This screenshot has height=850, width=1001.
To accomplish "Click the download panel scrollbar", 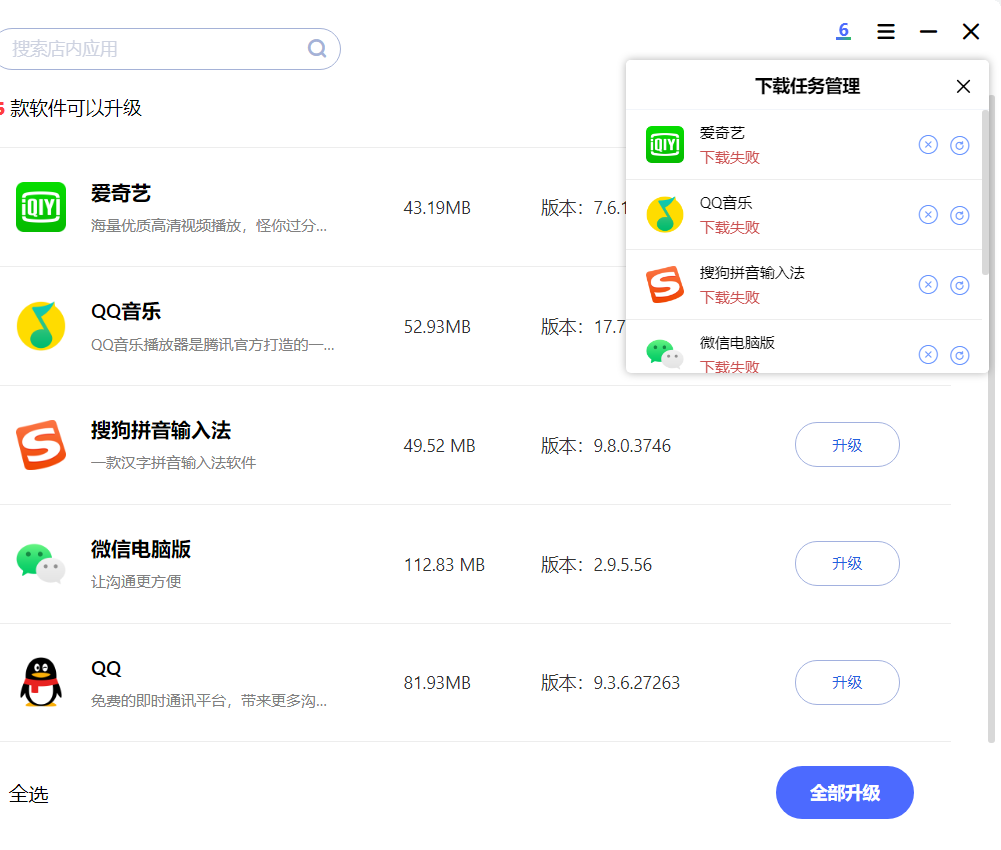I will (985, 192).
